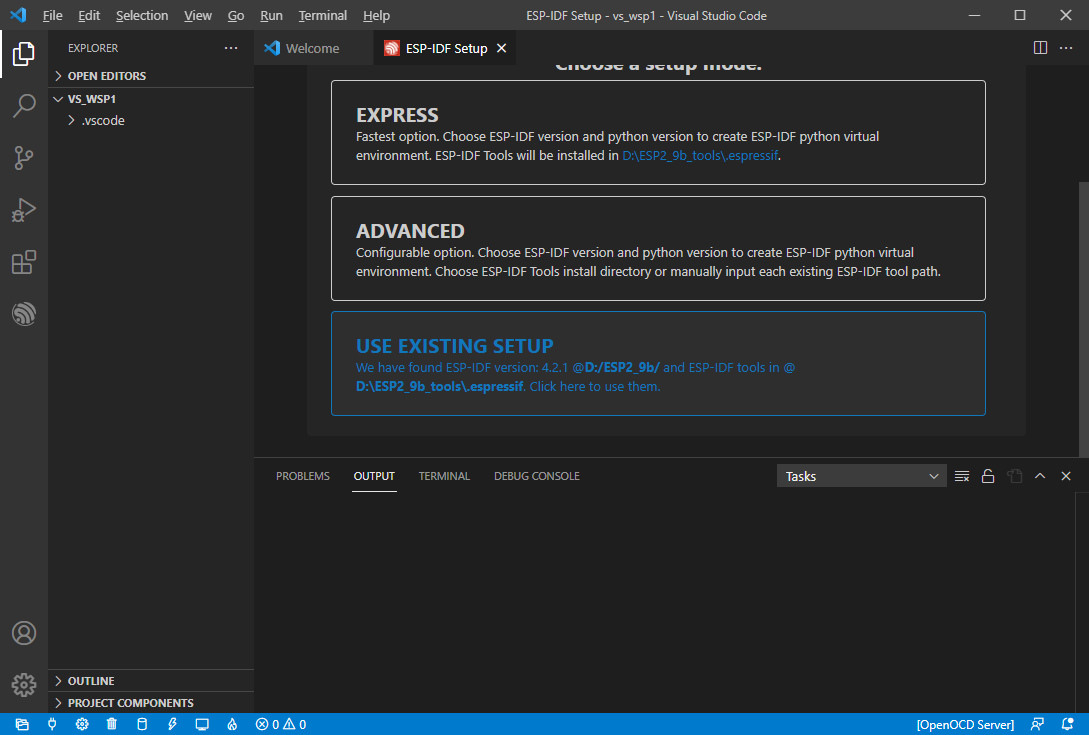Open SDK Configuration editor with the gear icon
The width and height of the screenshot is (1089, 735).
point(82,723)
